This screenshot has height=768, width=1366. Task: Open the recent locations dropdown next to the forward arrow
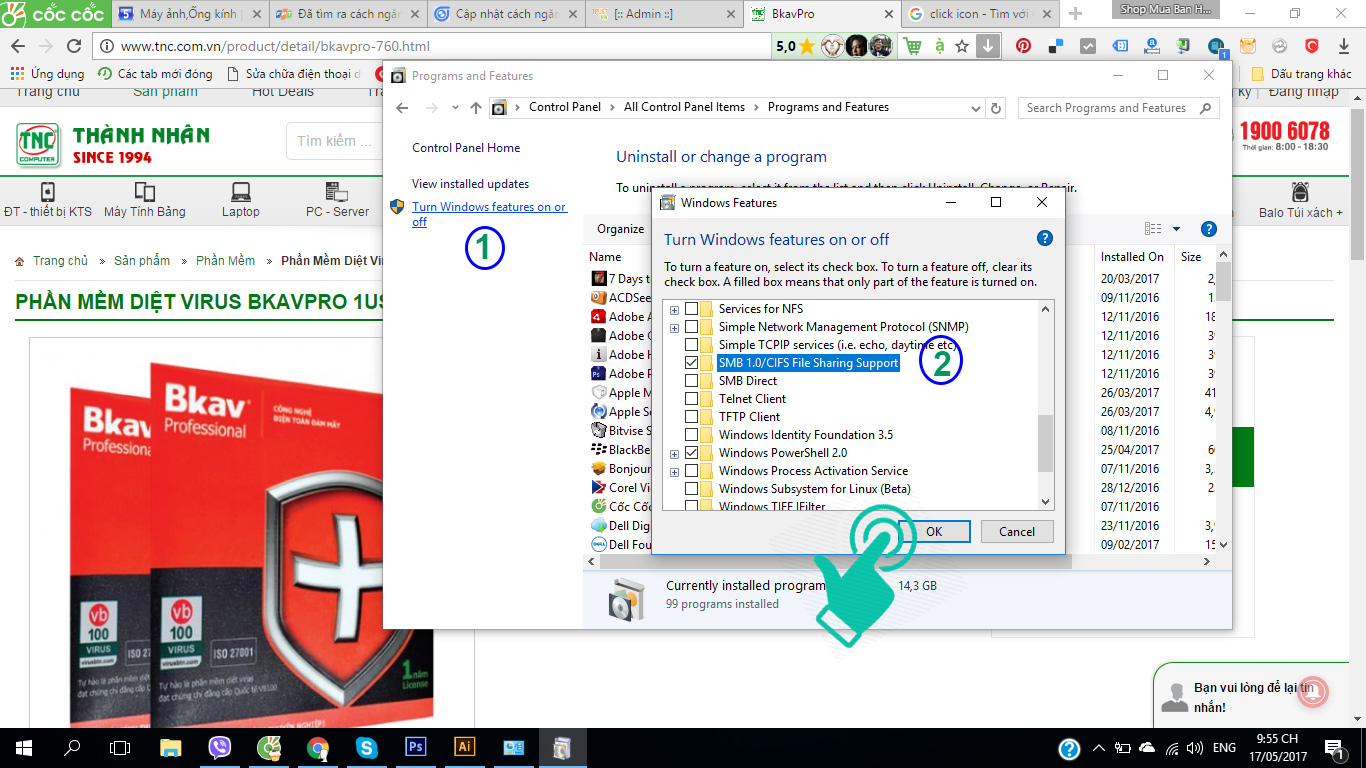(456, 108)
